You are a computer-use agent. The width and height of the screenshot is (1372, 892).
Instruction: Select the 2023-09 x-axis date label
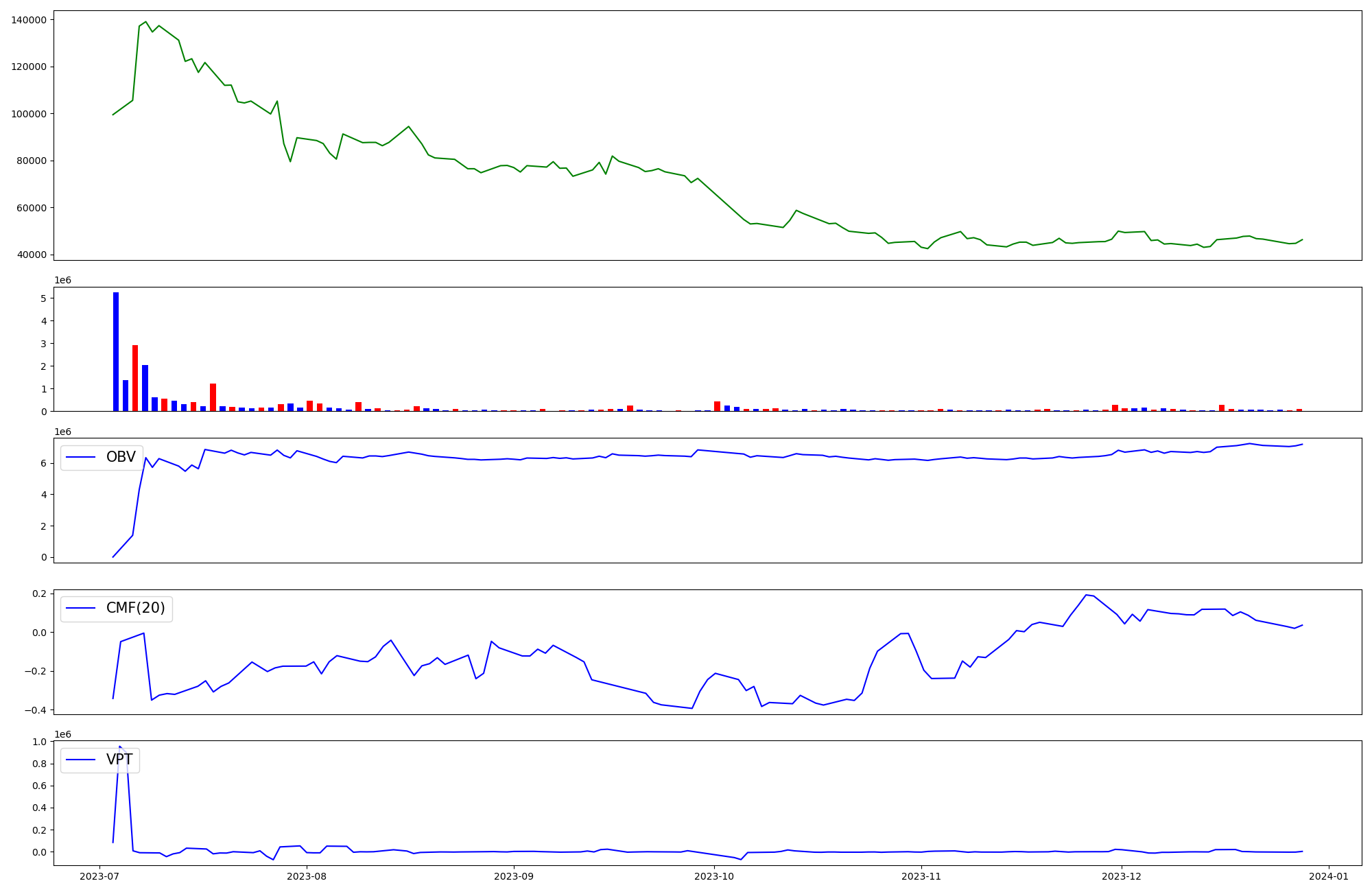point(514,876)
